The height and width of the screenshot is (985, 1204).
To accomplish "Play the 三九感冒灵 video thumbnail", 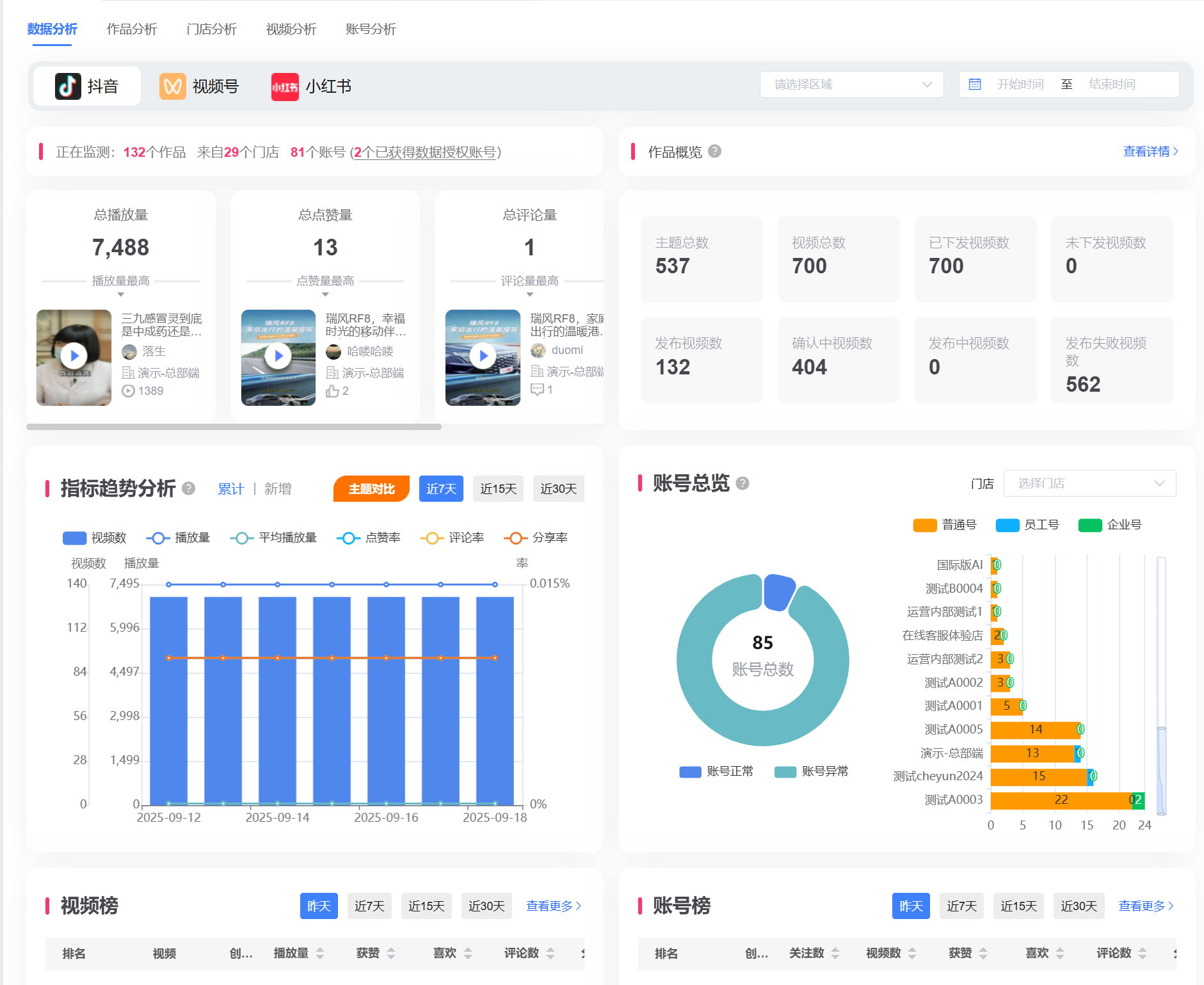I will pos(74,356).
